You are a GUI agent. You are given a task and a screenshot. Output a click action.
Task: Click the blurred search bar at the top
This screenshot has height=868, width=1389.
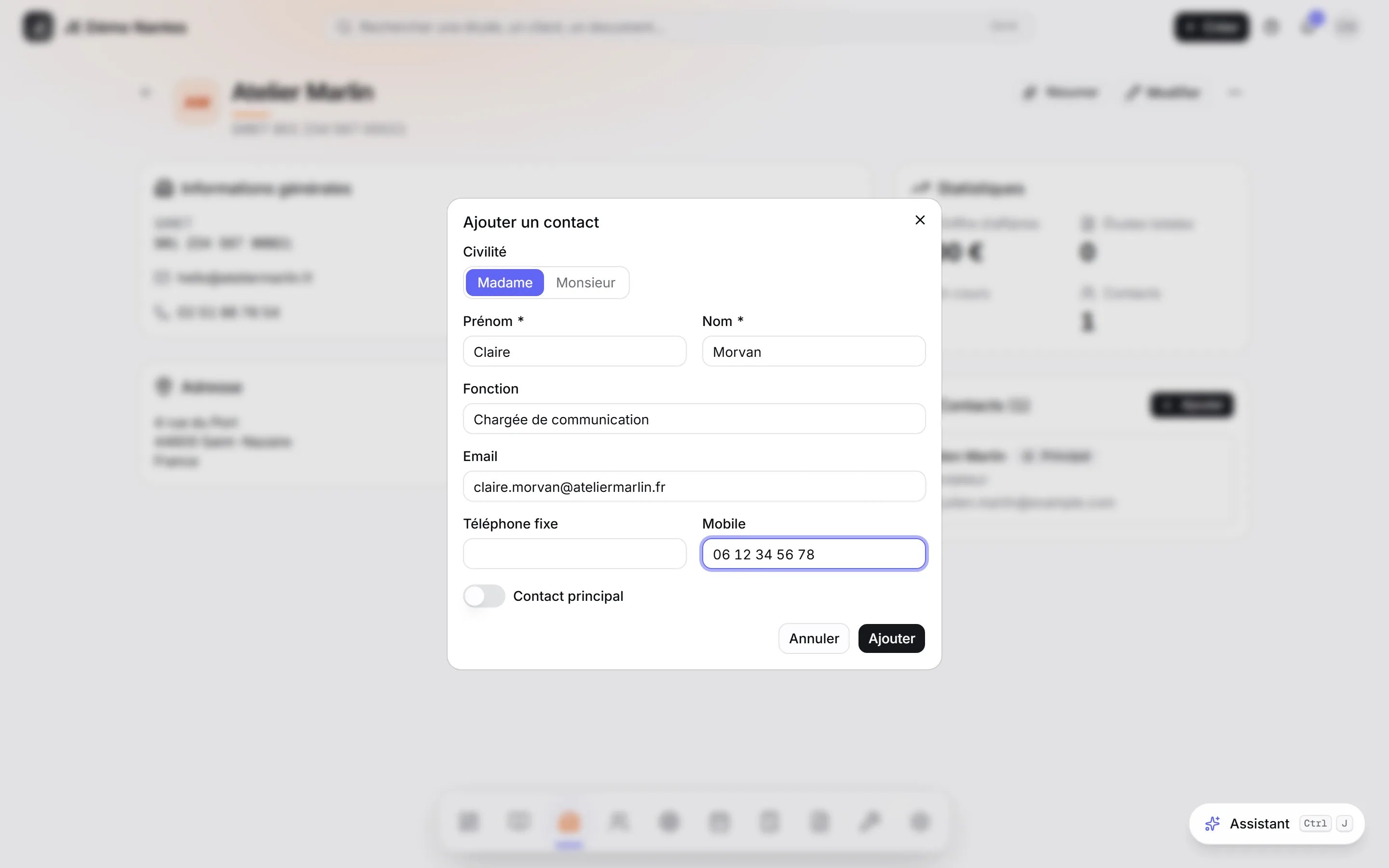tap(681, 27)
